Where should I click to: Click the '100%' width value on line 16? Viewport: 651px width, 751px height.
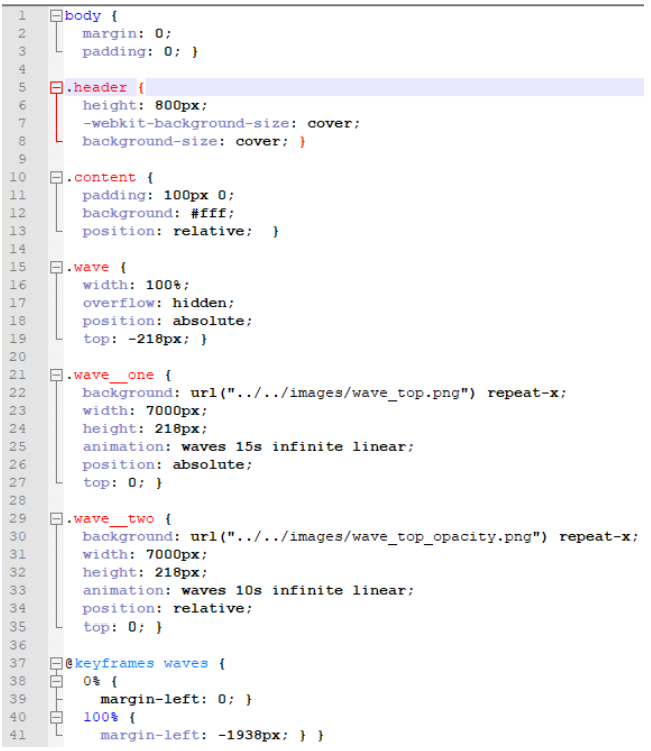pyautogui.click(x=164, y=285)
